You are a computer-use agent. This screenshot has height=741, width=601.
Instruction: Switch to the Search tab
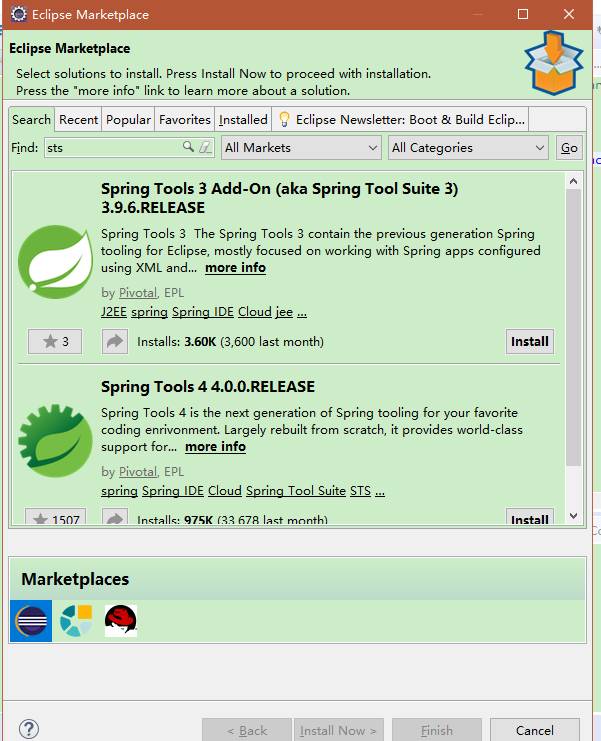(31, 120)
